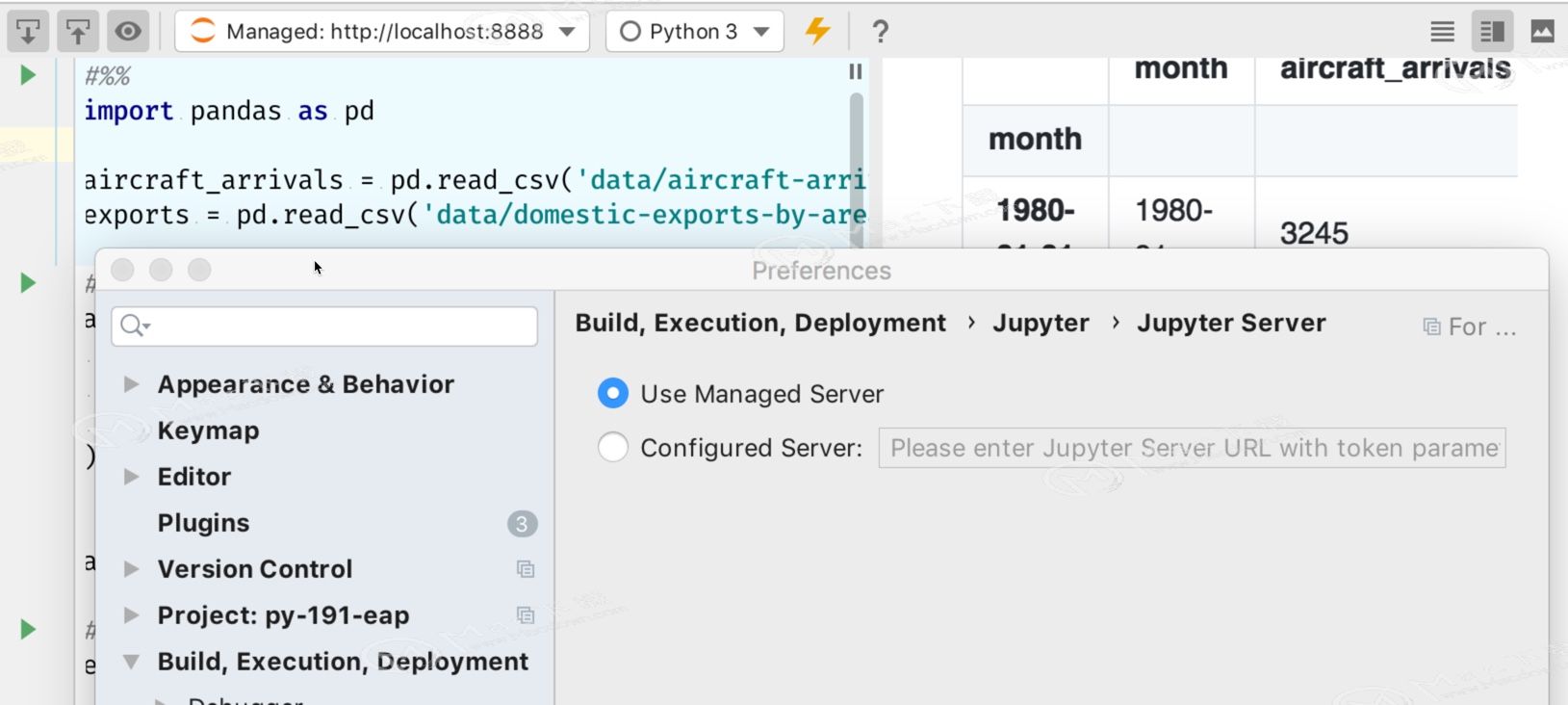The image size is (1568, 705).
Task: Select Plugins in settings tree
Action: 203,523
